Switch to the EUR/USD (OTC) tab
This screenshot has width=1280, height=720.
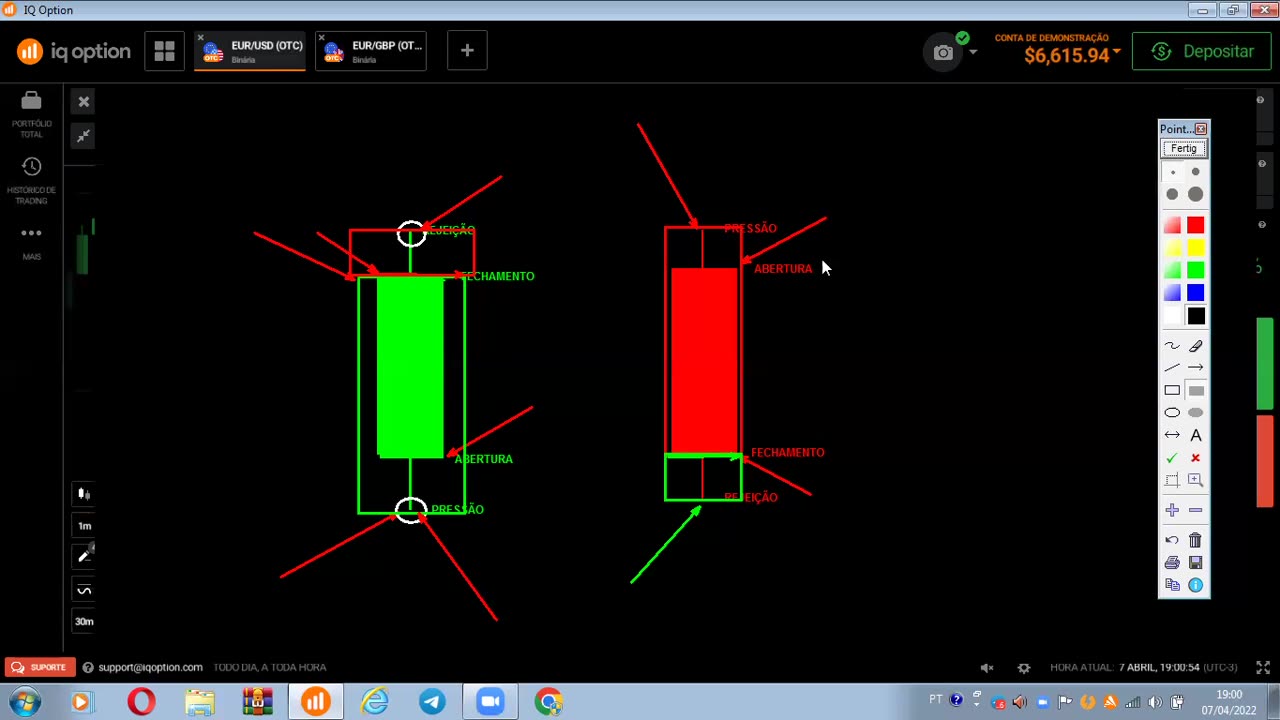(x=250, y=51)
